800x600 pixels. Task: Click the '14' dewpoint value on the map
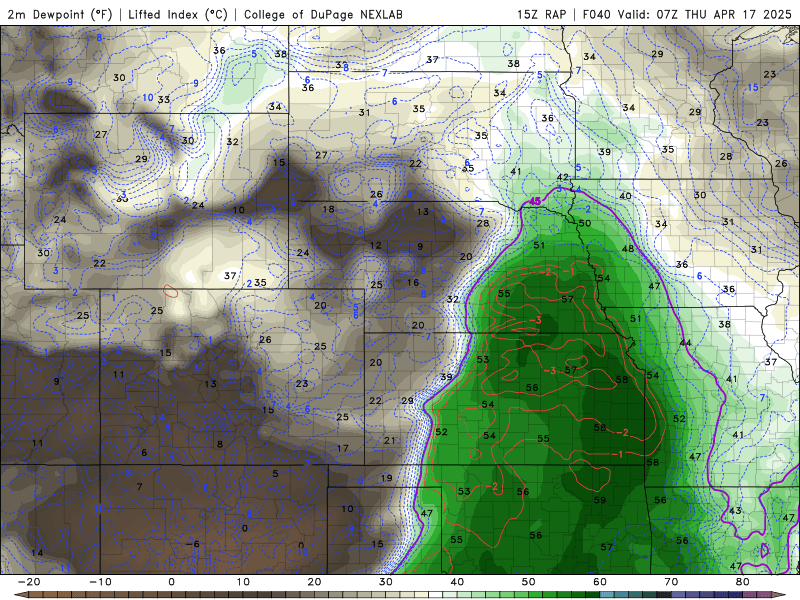37,553
